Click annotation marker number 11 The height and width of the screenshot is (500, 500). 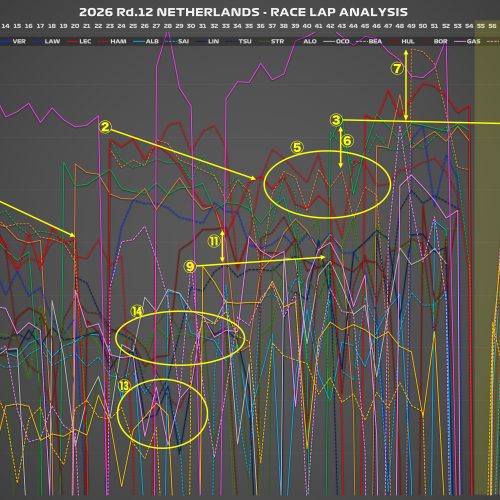click(x=213, y=241)
